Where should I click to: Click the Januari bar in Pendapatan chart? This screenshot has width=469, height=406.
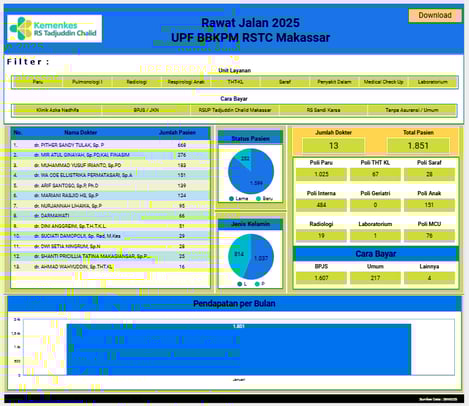coord(239,349)
